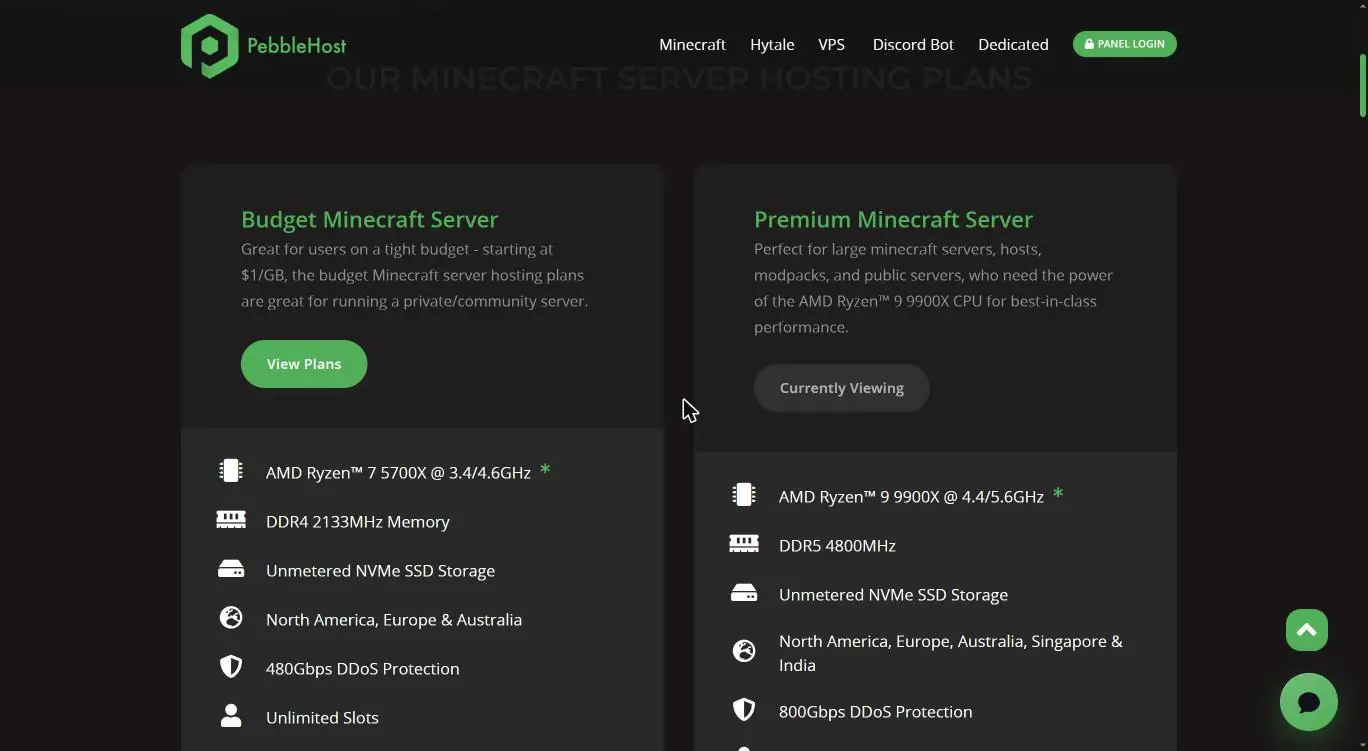Click the PebbleHost logo
Screen dimensions: 1368x751
click(x=263, y=46)
